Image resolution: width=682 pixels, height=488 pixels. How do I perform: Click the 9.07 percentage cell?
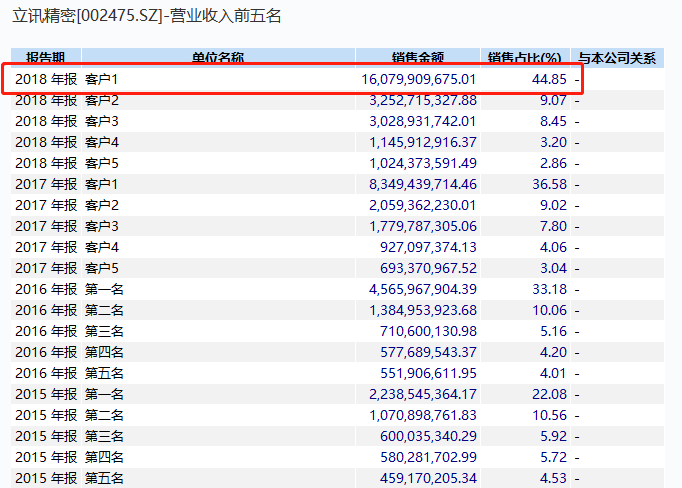tap(553, 100)
